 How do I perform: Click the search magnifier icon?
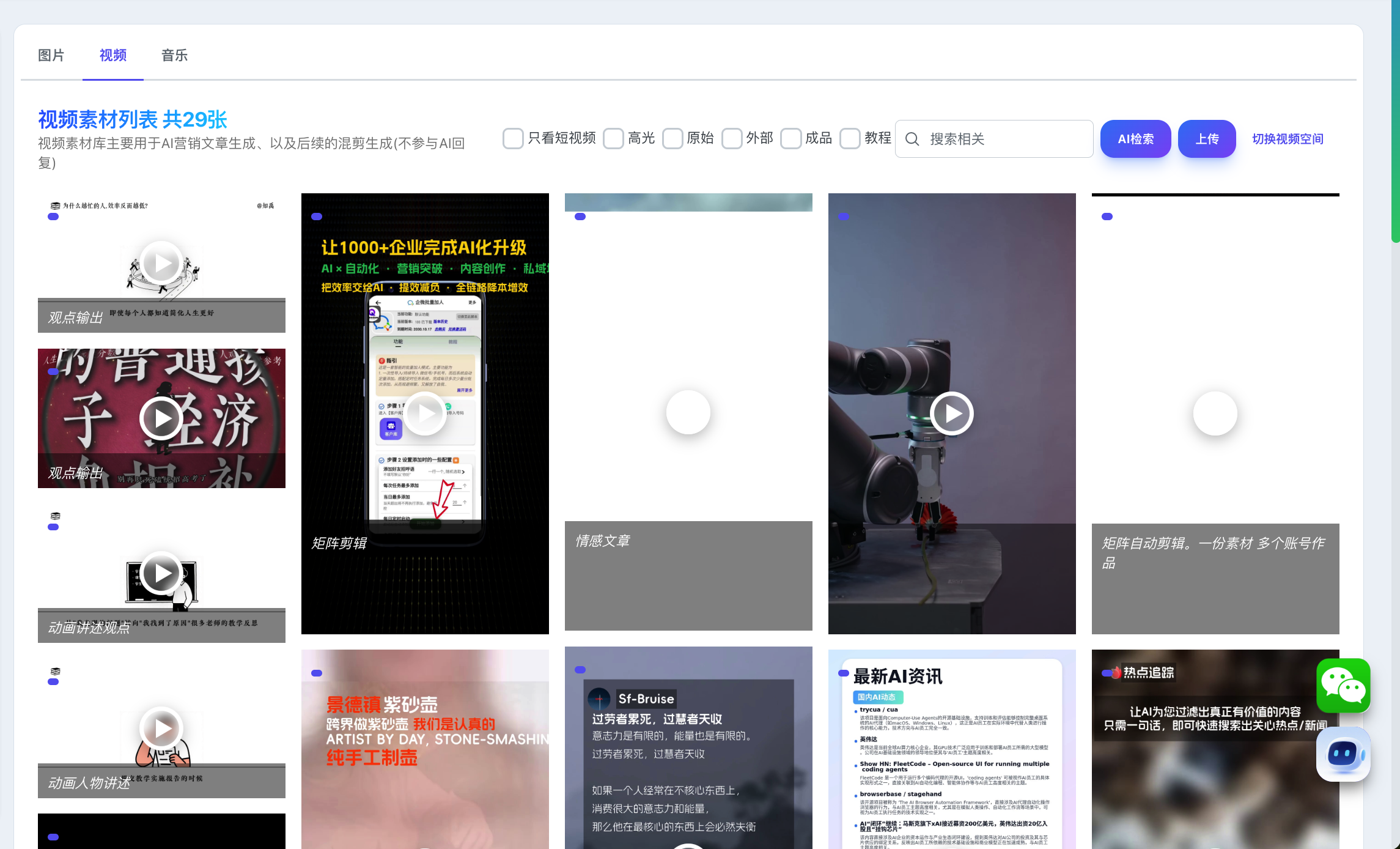(x=912, y=139)
